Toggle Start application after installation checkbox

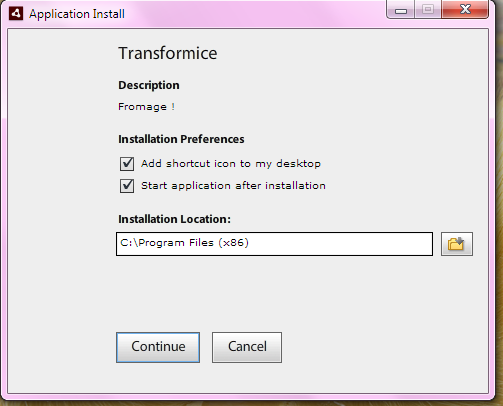pos(127,186)
